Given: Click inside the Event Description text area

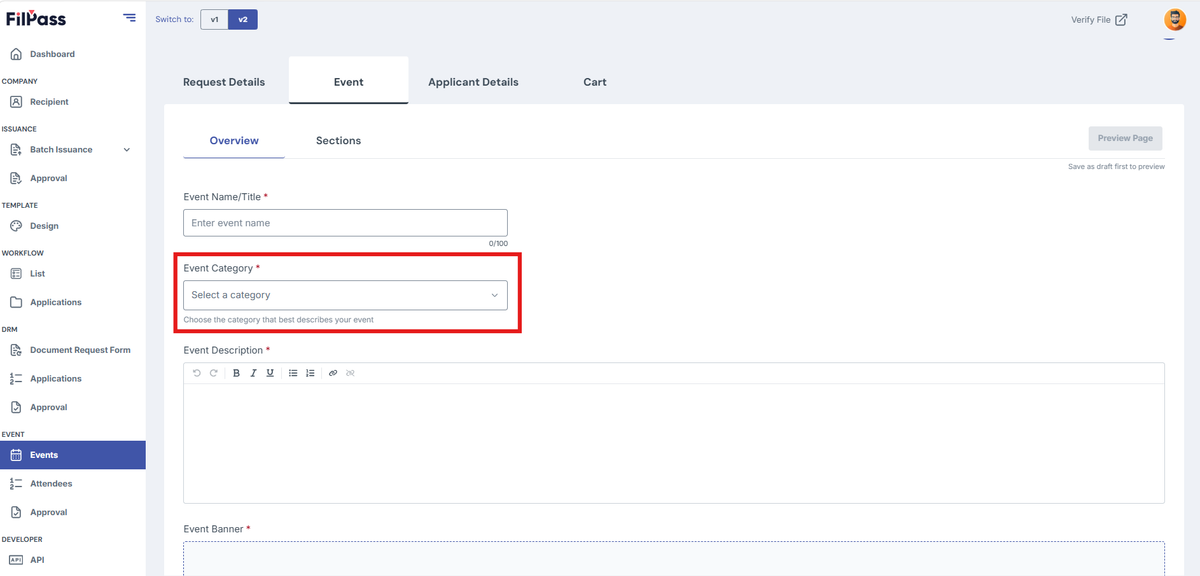Looking at the screenshot, I should click(x=674, y=443).
